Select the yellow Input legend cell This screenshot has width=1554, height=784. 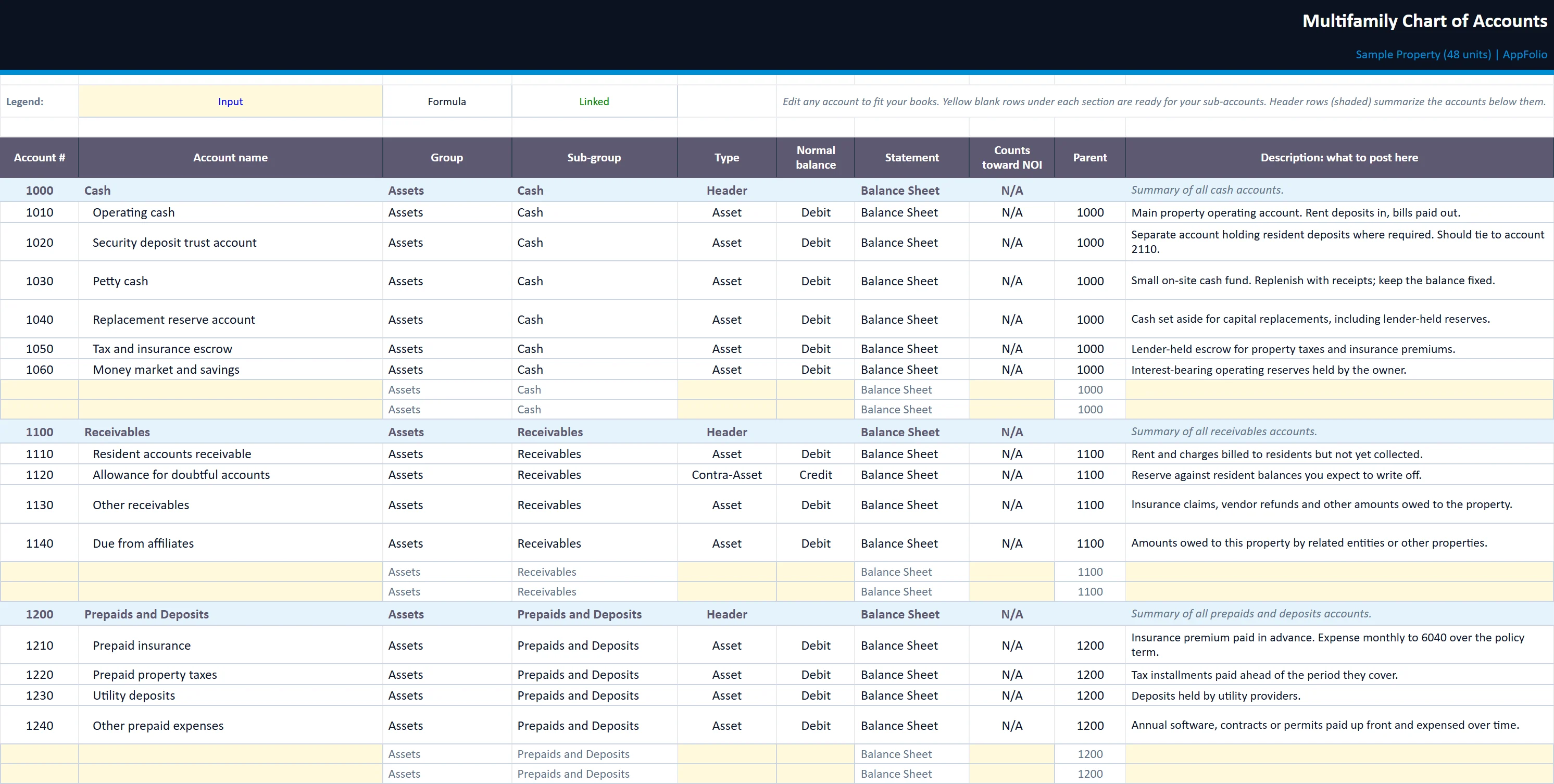[231, 102]
